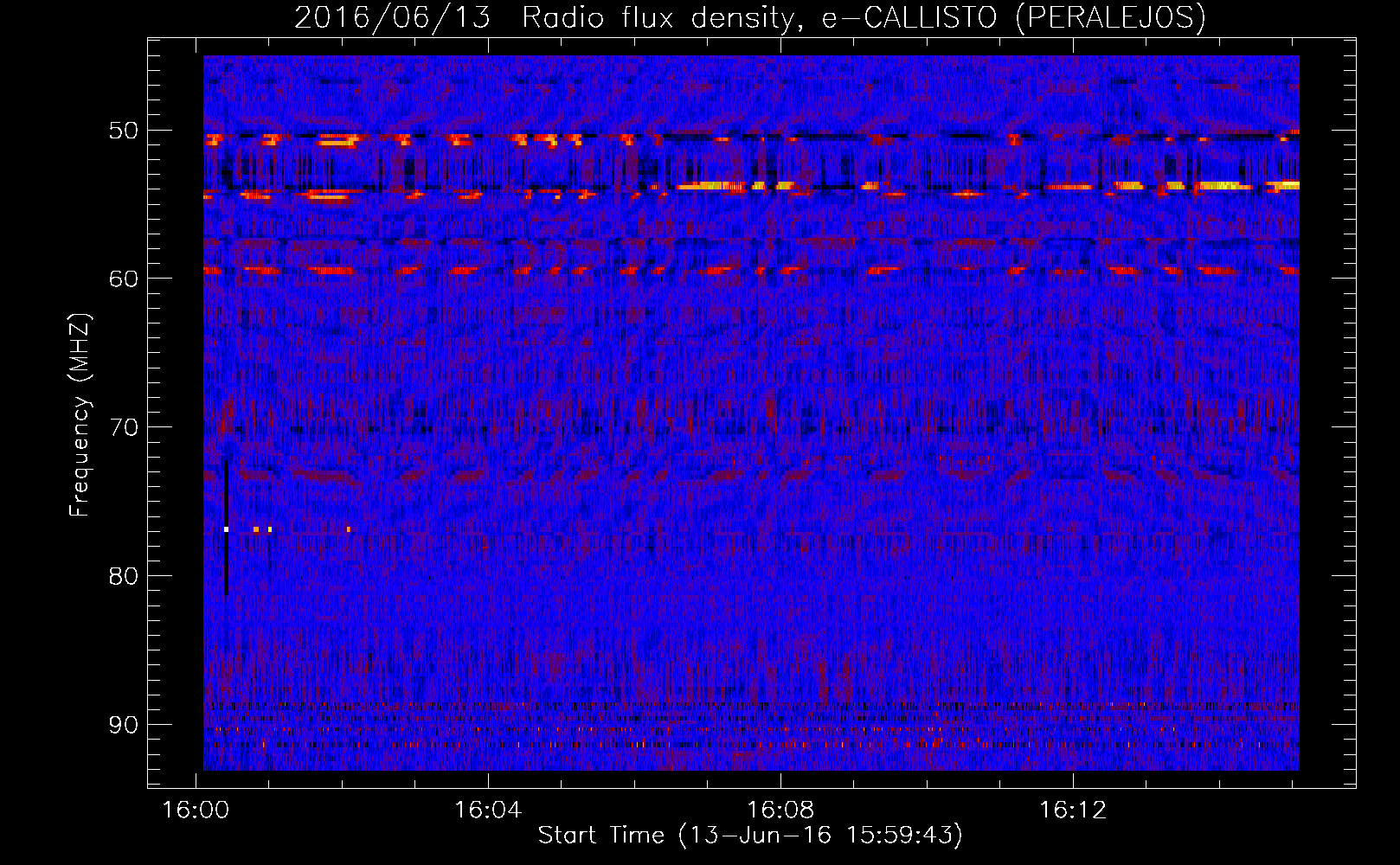The height and width of the screenshot is (865, 1400).
Task: Click the '60' frequency tick label
Action: point(123,279)
